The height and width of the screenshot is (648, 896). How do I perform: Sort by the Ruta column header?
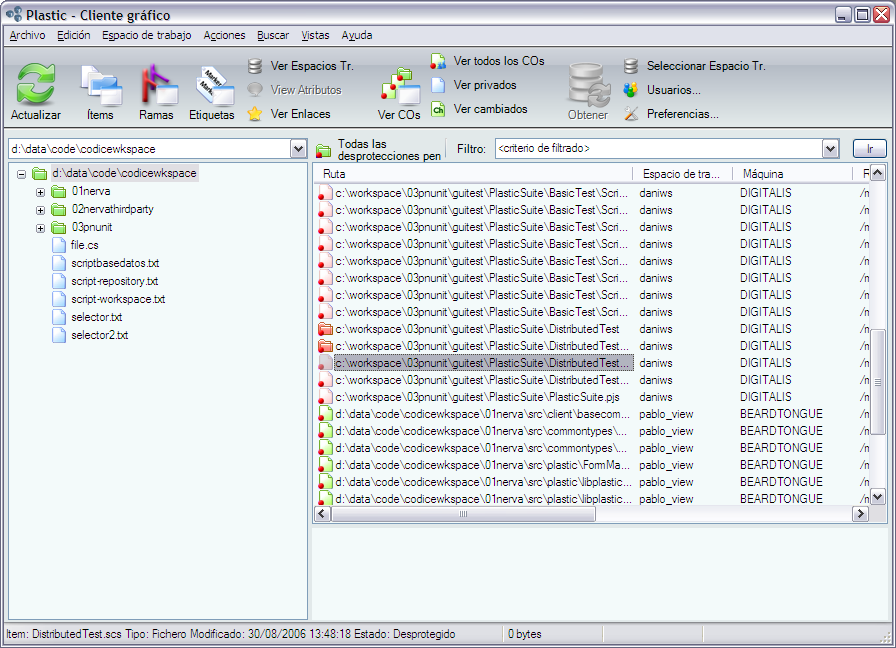pyautogui.click(x=473, y=174)
